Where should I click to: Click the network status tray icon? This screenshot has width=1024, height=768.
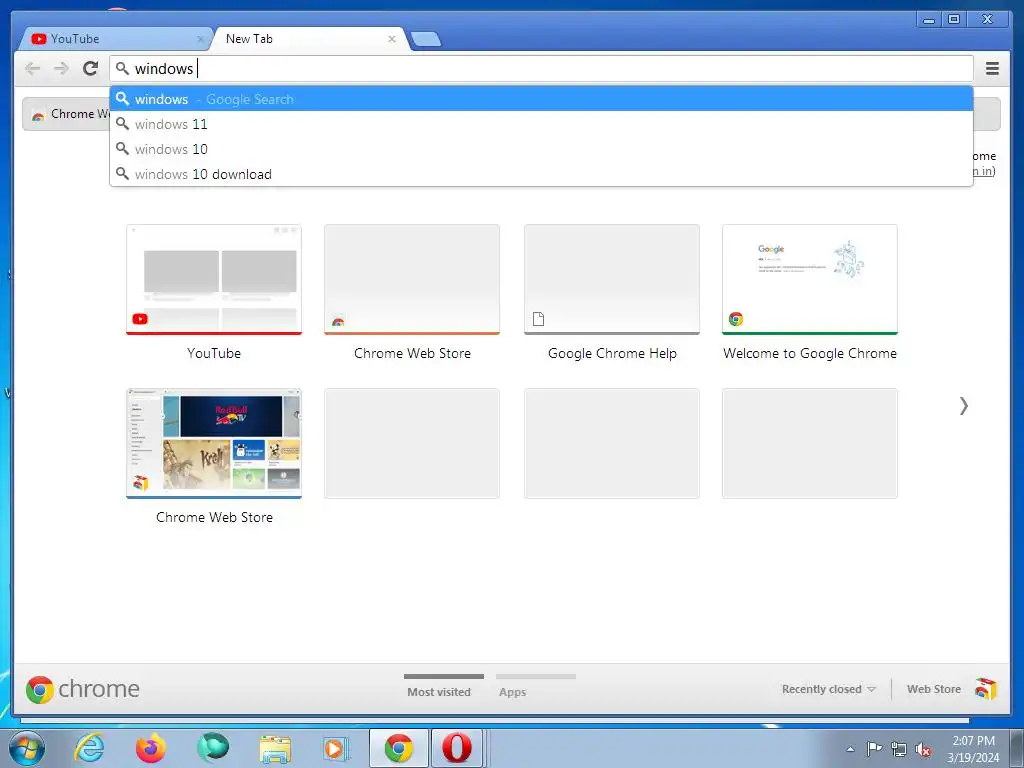pos(899,750)
